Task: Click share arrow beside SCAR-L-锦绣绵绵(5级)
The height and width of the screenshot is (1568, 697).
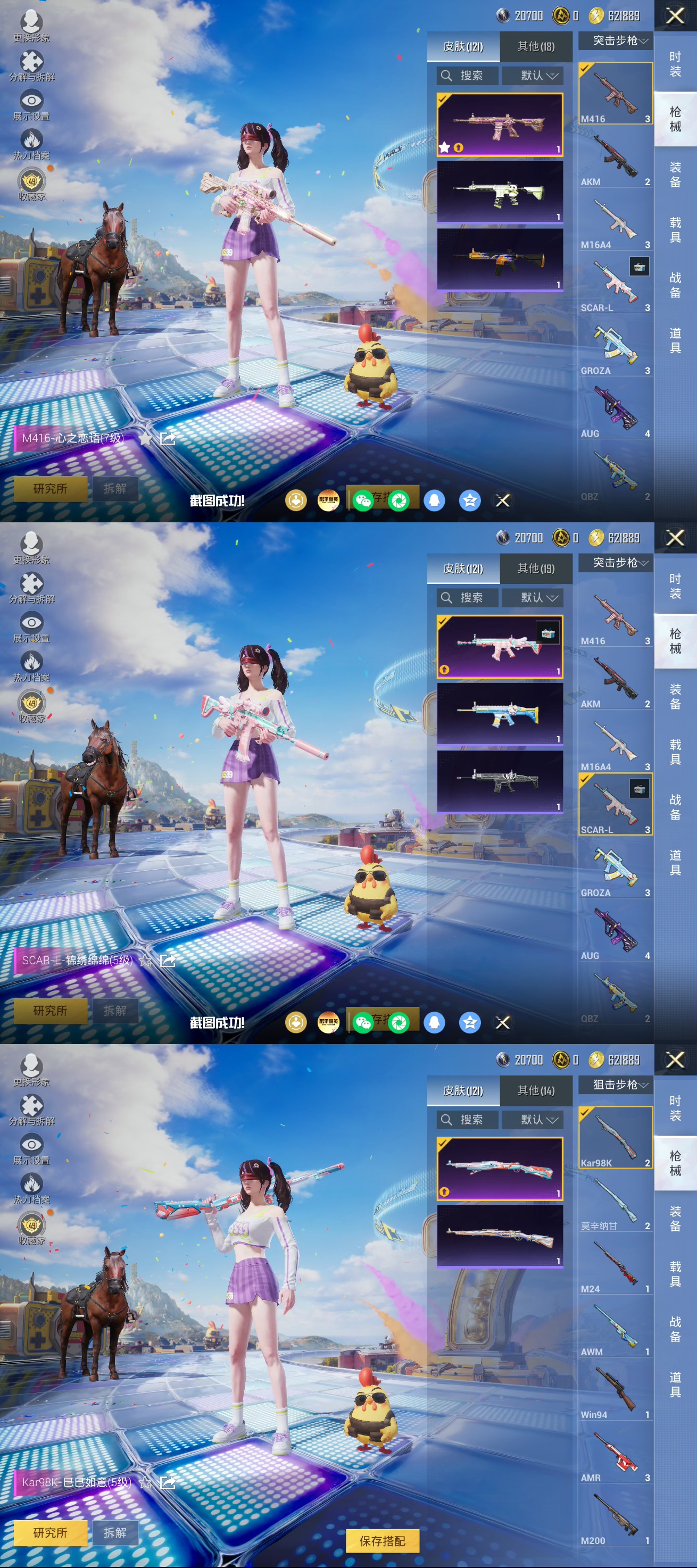Action: [x=168, y=961]
